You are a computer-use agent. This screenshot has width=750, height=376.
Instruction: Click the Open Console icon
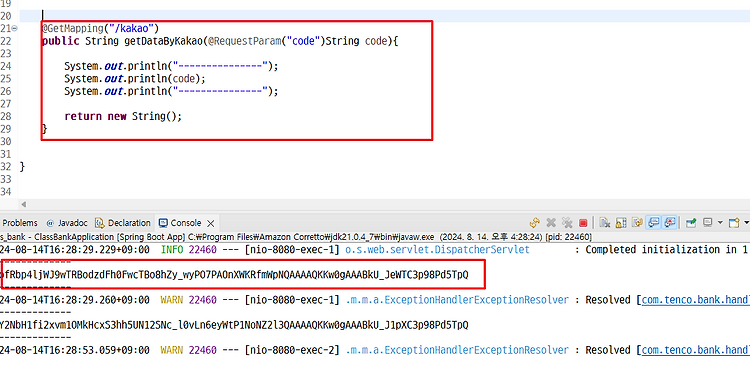[734, 223]
